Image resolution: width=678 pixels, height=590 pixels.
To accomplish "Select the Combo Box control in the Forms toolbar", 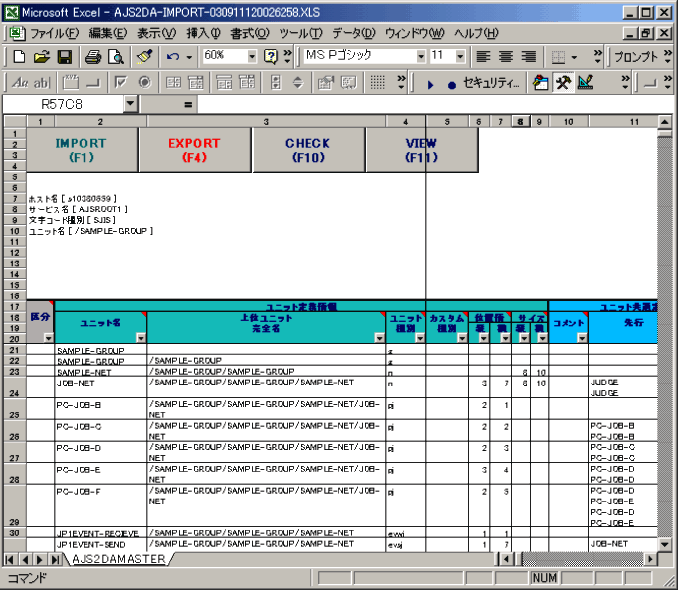I will coord(196,82).
